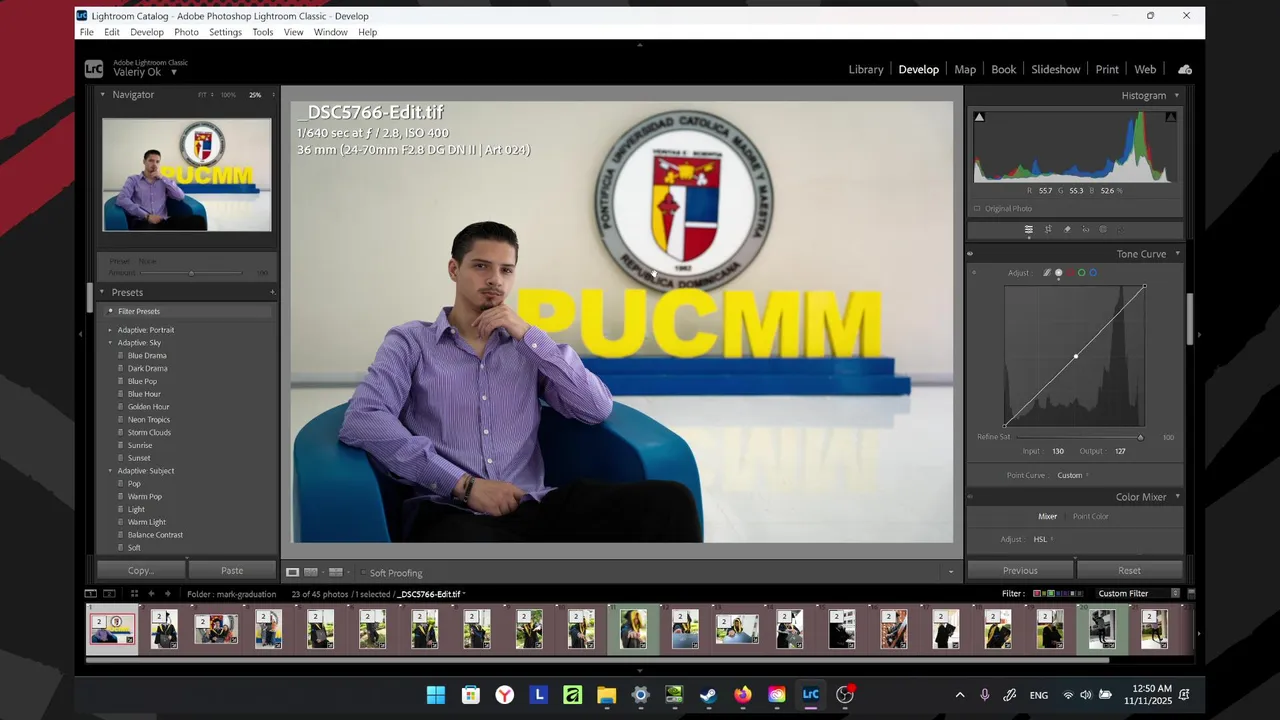Apply the Blue Drama preset
The height and width of the screenshot is (720, 1280).
[147, 356]
